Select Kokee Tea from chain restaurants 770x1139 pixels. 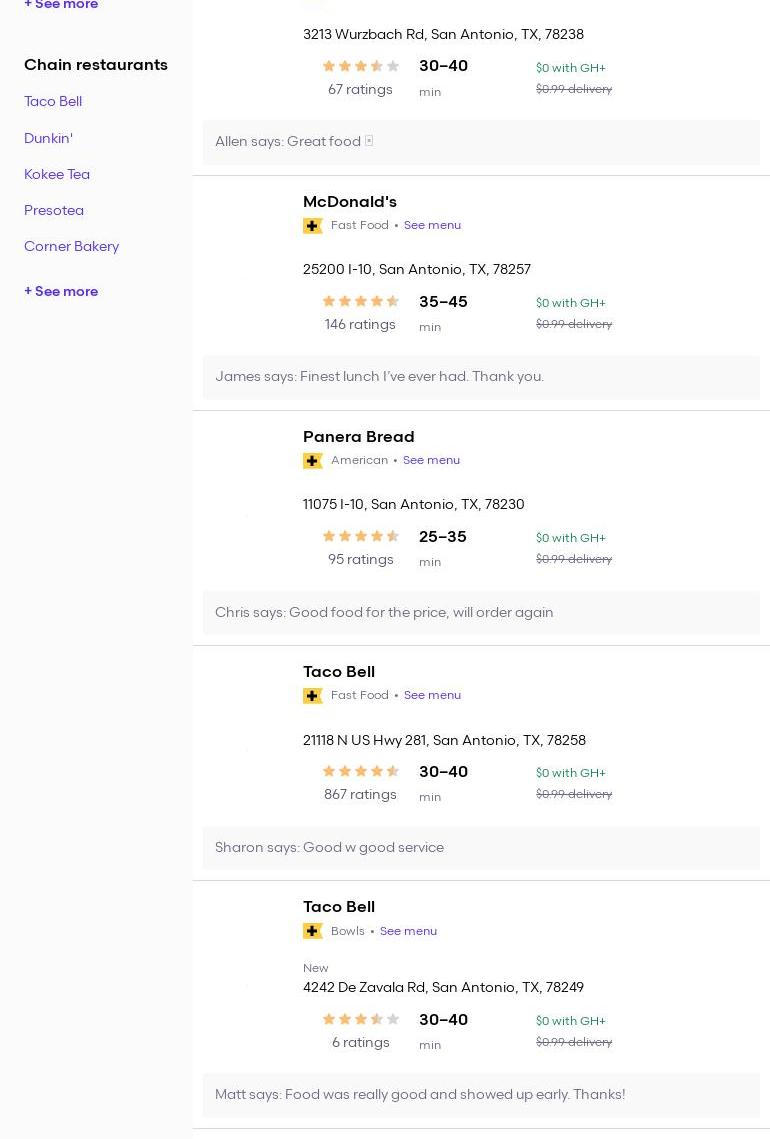57,174
